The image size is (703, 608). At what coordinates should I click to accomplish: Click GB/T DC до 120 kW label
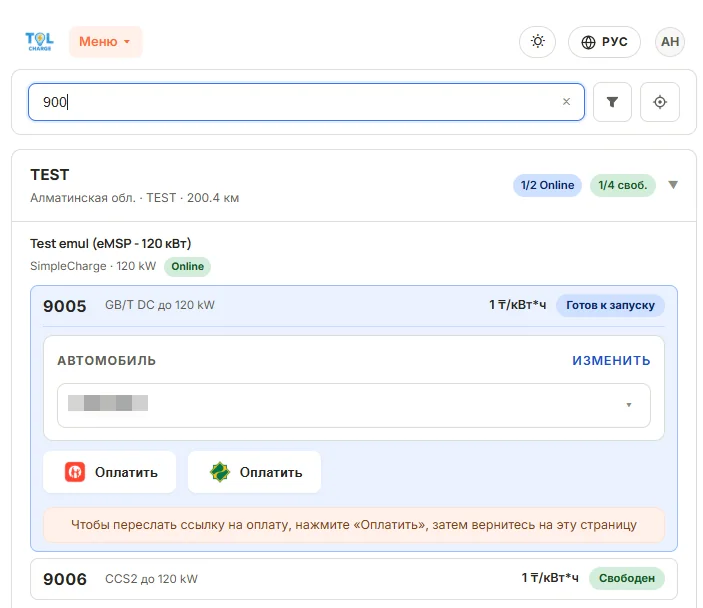(160, 305)
